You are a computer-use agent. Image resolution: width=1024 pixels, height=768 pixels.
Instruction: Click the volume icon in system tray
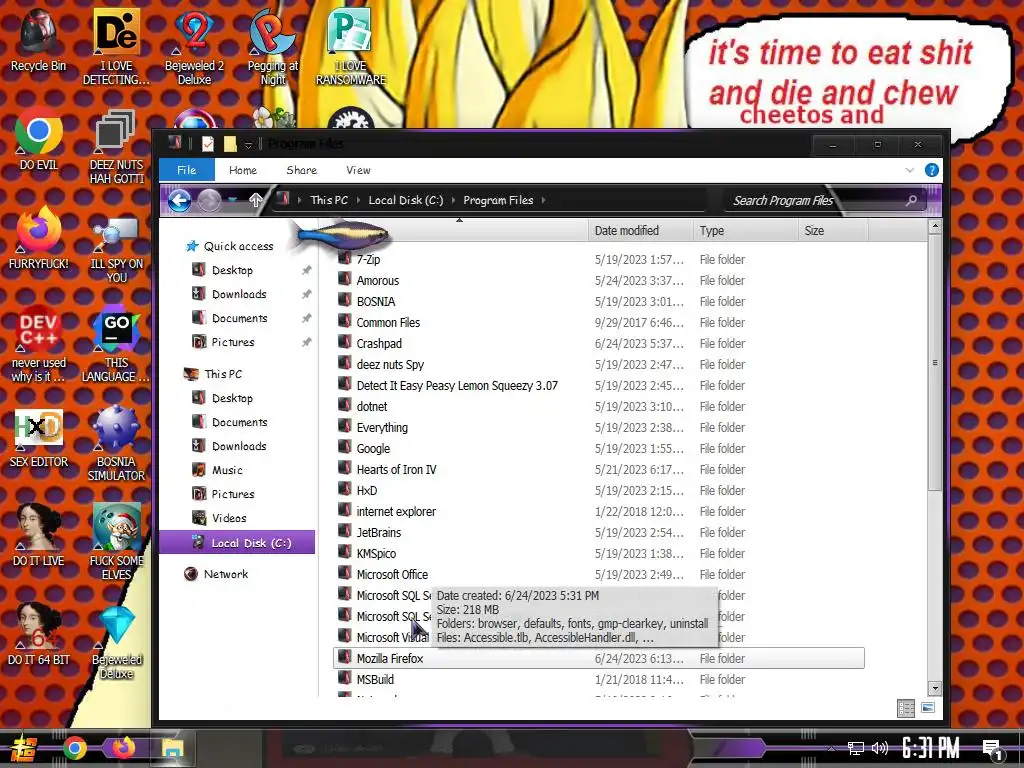(x=880, y=748)
